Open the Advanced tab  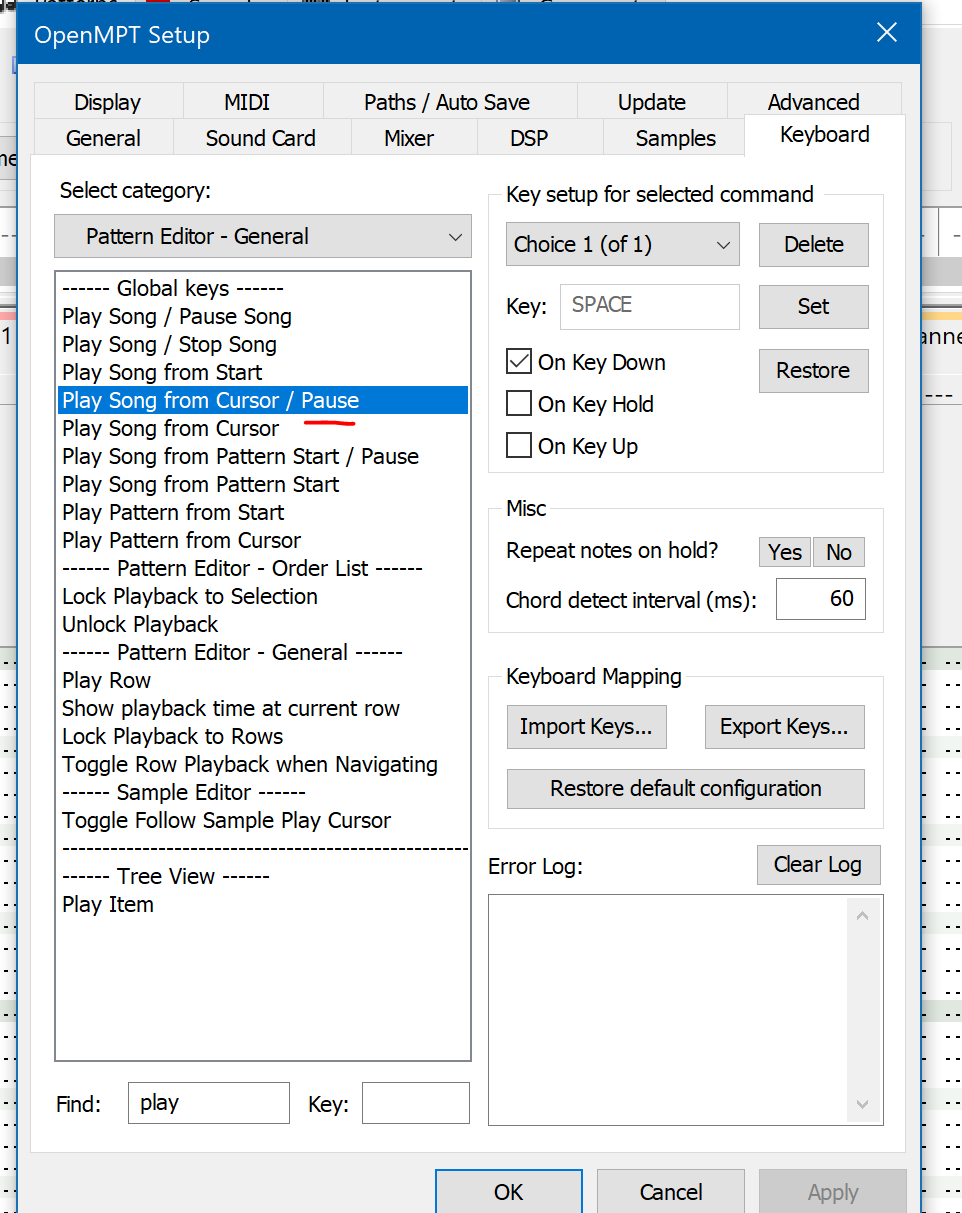point(814,102)
